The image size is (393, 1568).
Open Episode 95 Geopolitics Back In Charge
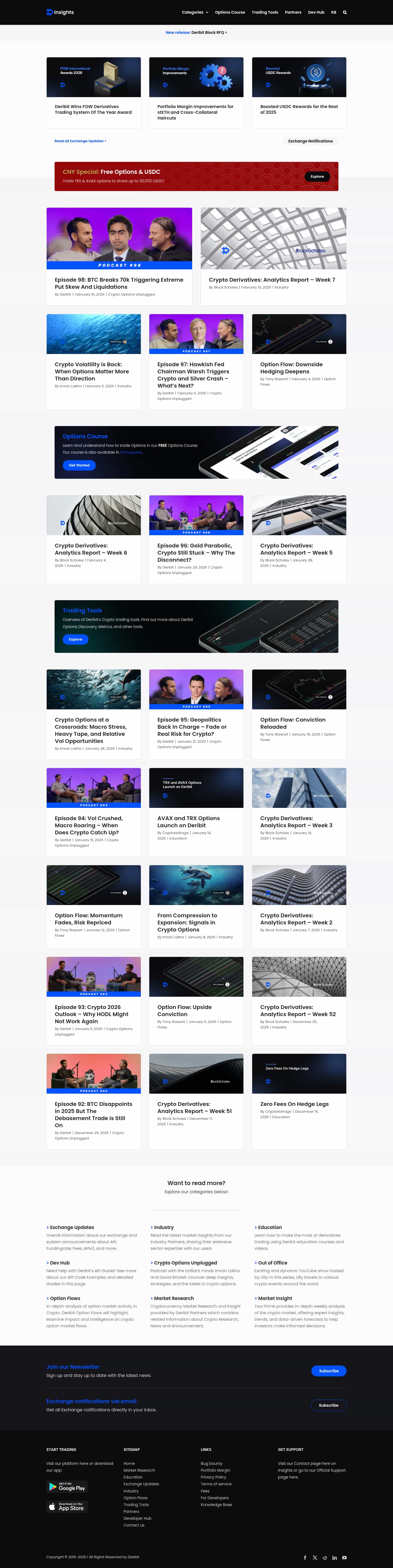(x=192, y=727)
